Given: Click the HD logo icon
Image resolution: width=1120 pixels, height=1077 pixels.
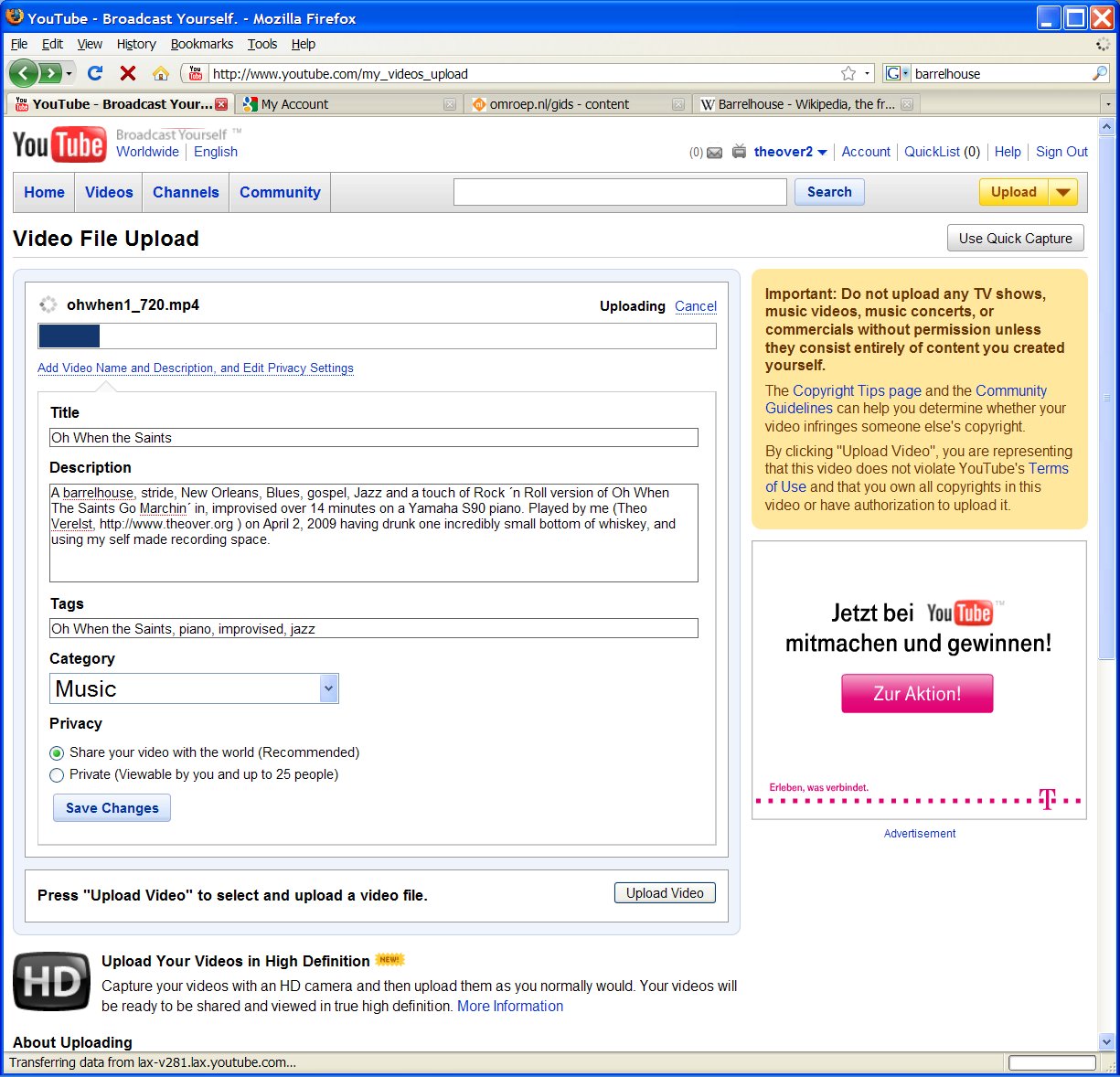Looking at the screenshot, I should 51,982.
